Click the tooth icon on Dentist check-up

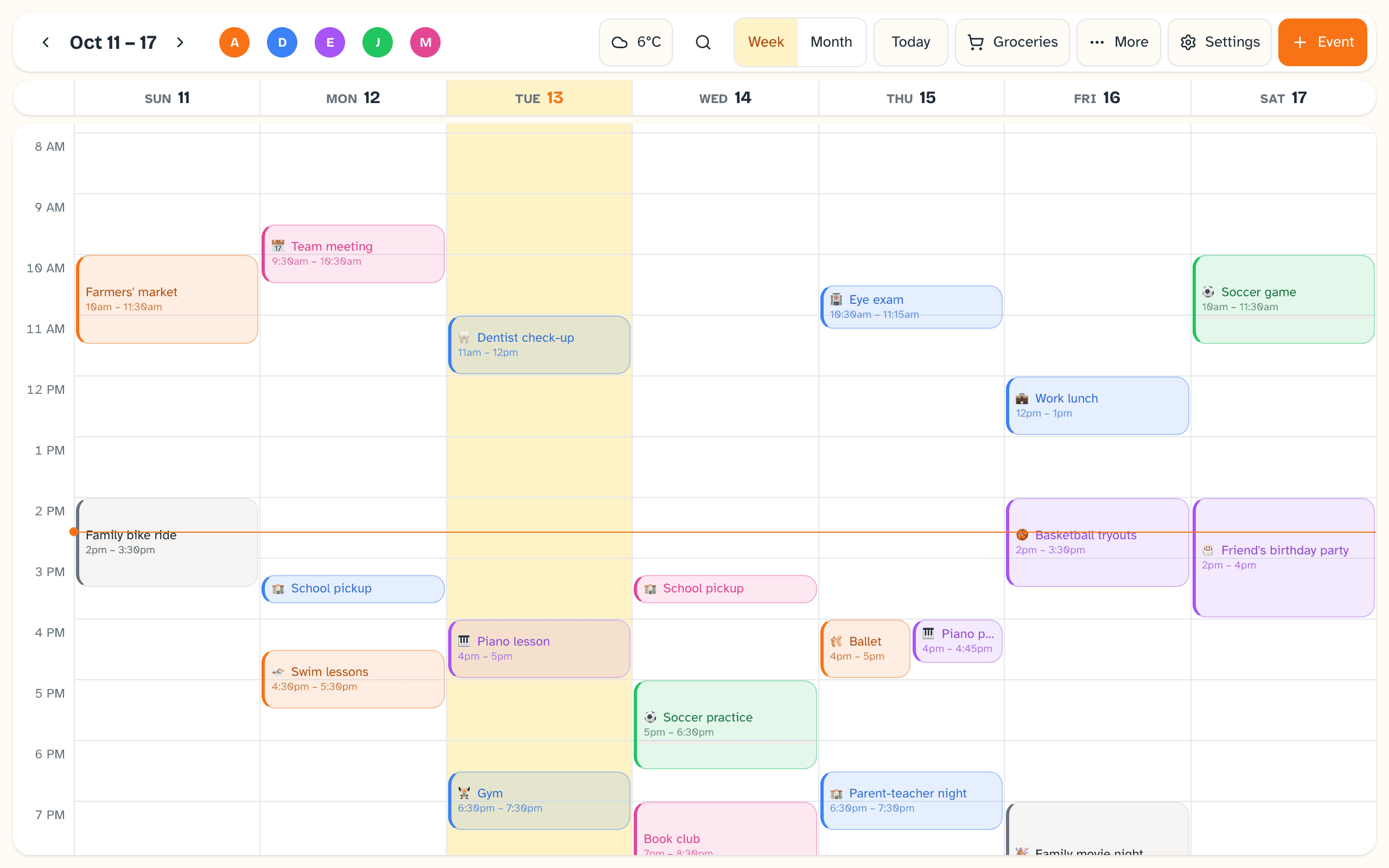464,337
